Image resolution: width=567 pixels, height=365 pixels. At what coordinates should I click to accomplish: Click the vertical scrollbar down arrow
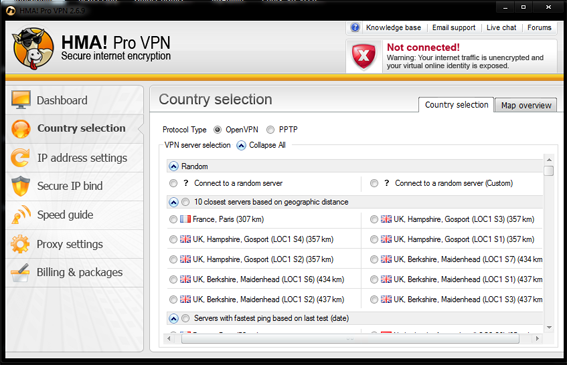(549, 327)
